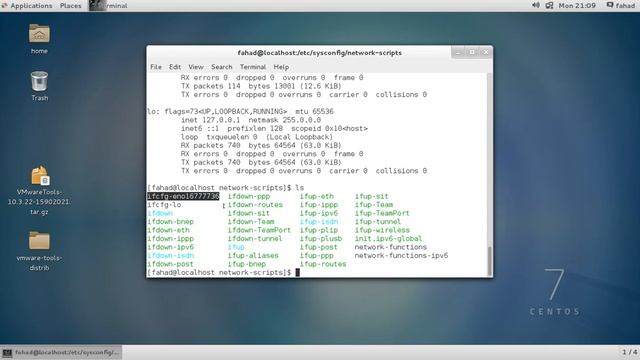Click the ifdown-eth entry in listing
Screen dimensions: 640x360
pyautogui.click(x=168, y=230)
